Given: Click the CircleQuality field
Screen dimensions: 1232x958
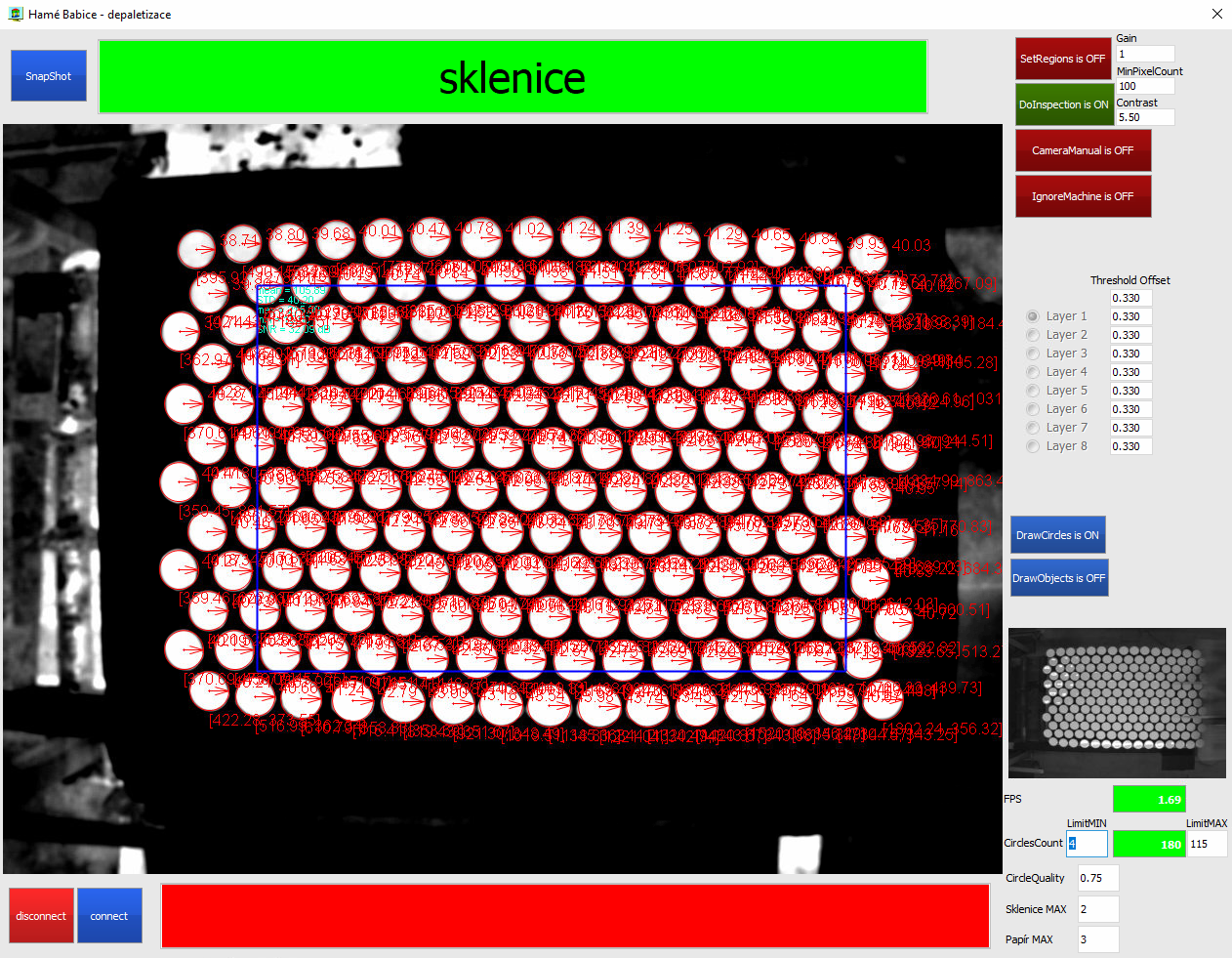Looking at the screenshot, I should tap(1098, 878).
